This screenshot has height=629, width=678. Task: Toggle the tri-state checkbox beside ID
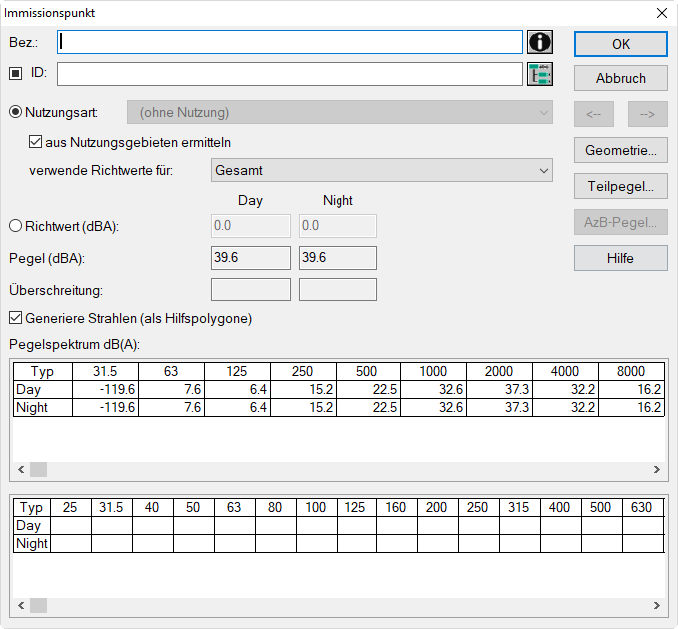pos(16,73)
